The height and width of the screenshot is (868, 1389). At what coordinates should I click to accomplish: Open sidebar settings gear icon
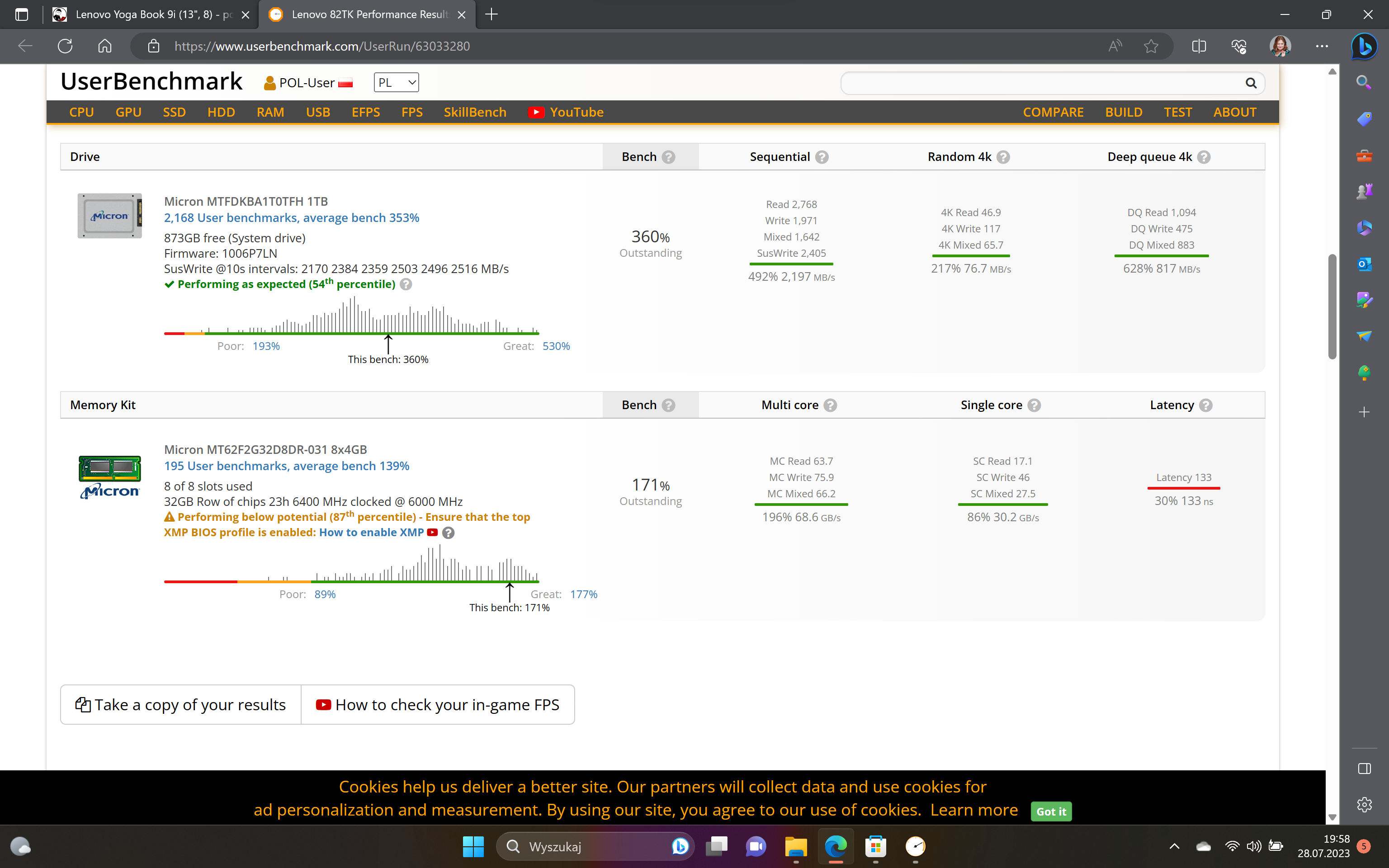pos(1364,804)
